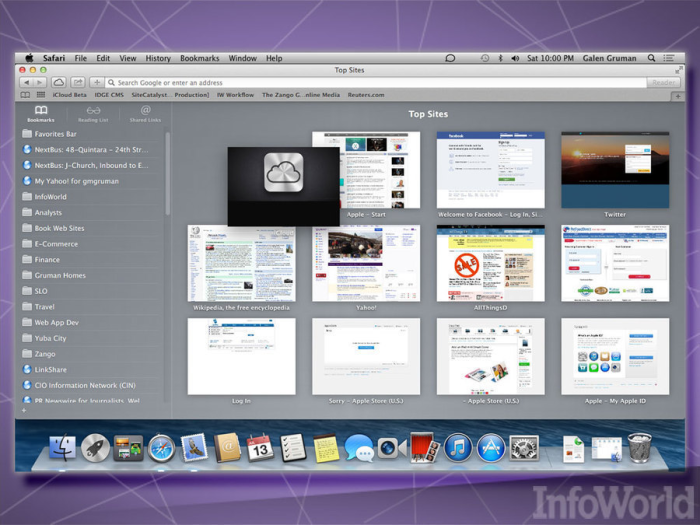Click the Messages speech bubble menu bar icon
700x525 pixels.
pos(450,58)
